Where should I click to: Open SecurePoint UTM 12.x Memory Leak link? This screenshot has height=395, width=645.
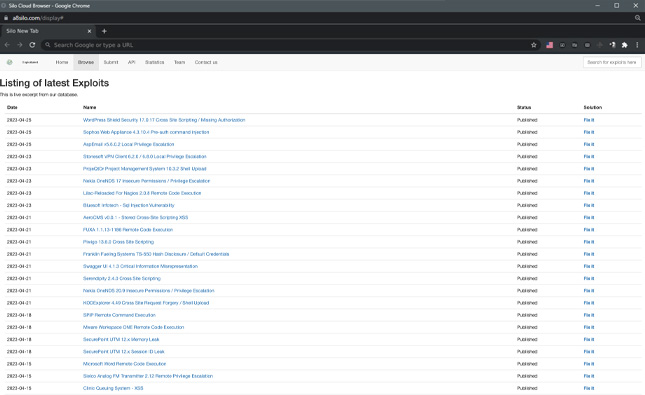click(121, 339)
